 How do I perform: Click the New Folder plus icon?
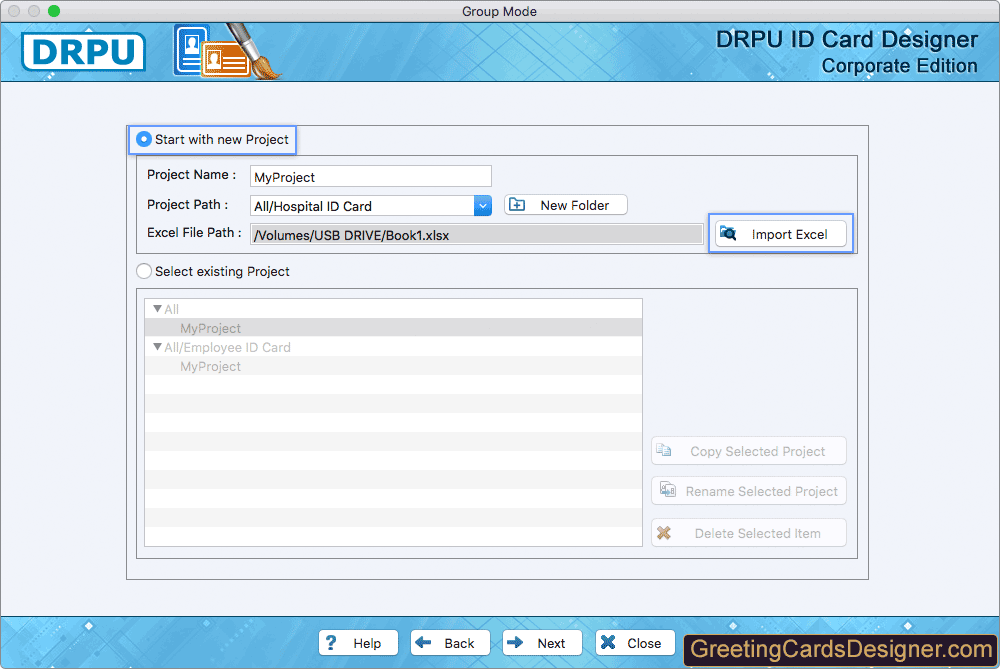(517, 205)
